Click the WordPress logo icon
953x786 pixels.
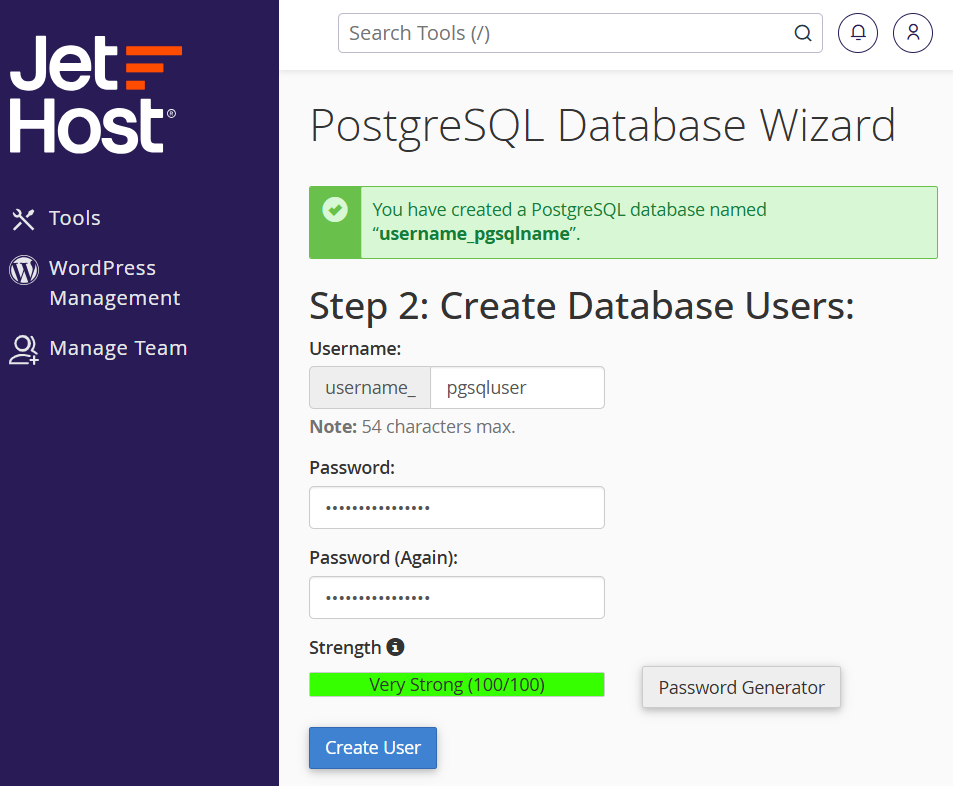[x=24, y=270]
